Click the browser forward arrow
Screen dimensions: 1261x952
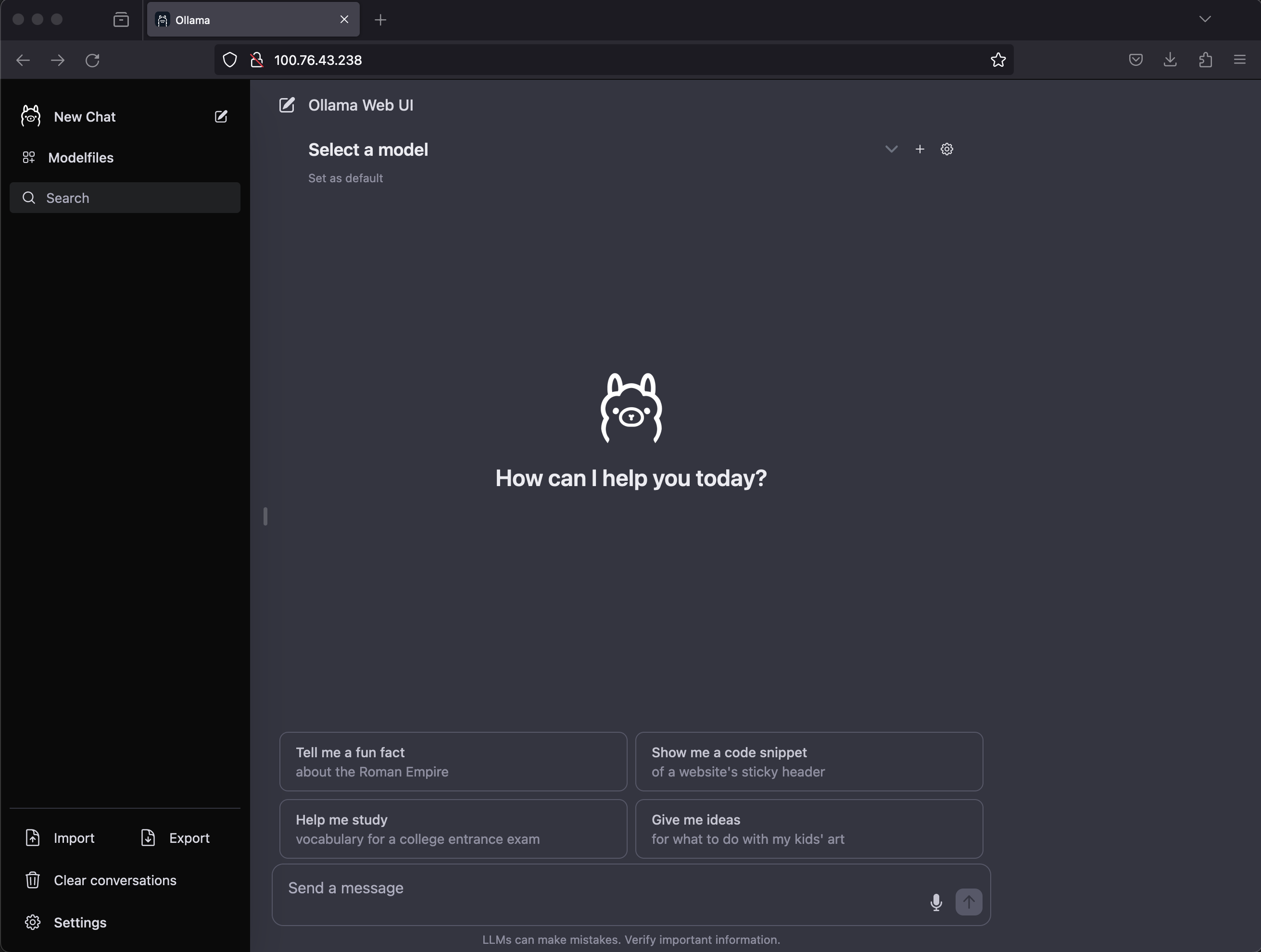click(58, 60)
